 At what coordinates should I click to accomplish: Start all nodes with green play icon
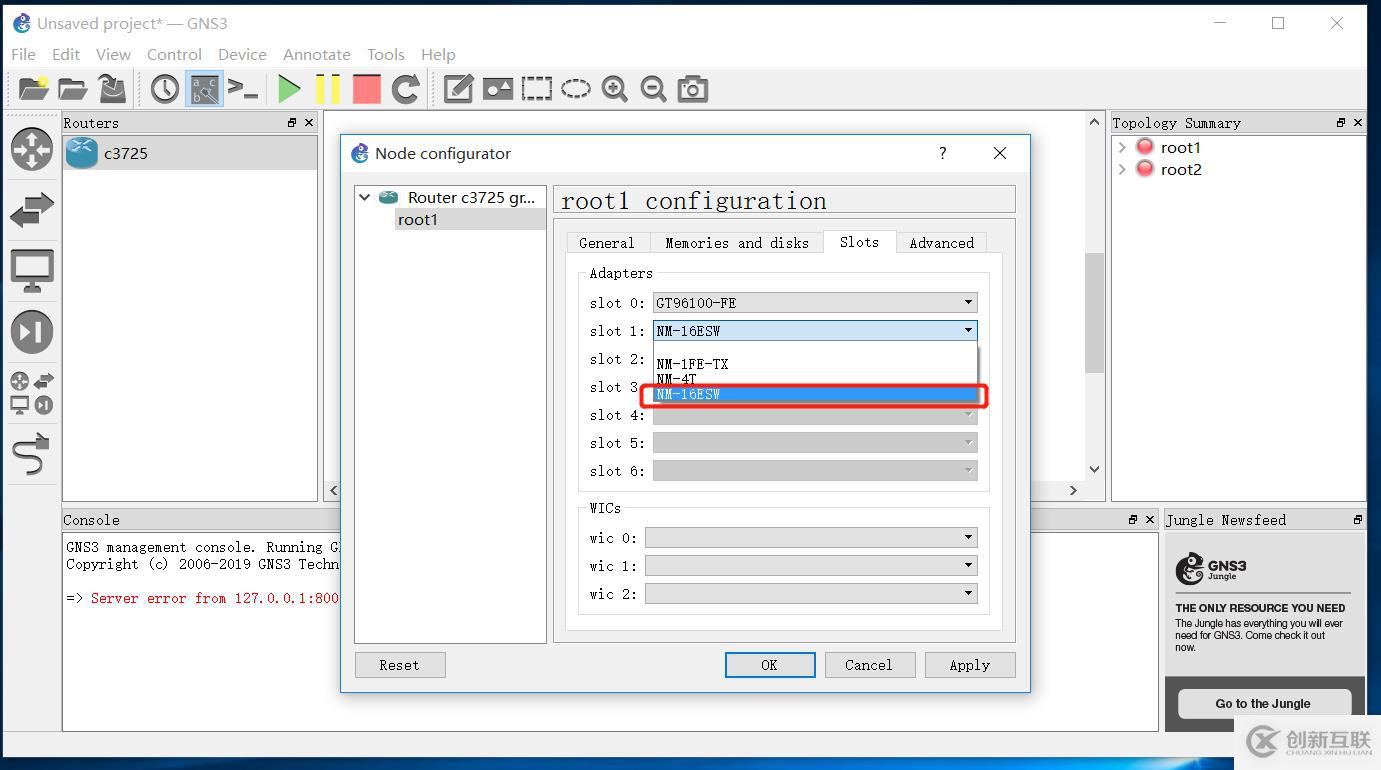[x=289, y=89]
